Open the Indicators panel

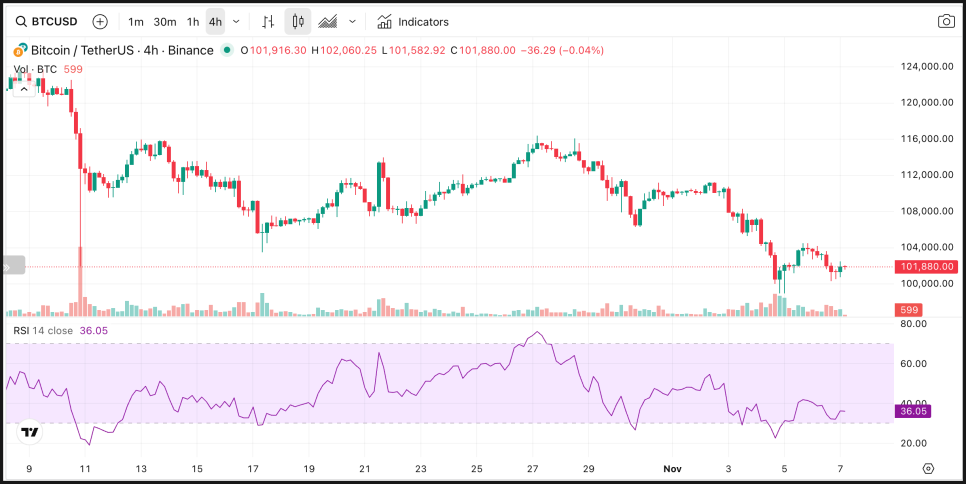tap(413, 21)
